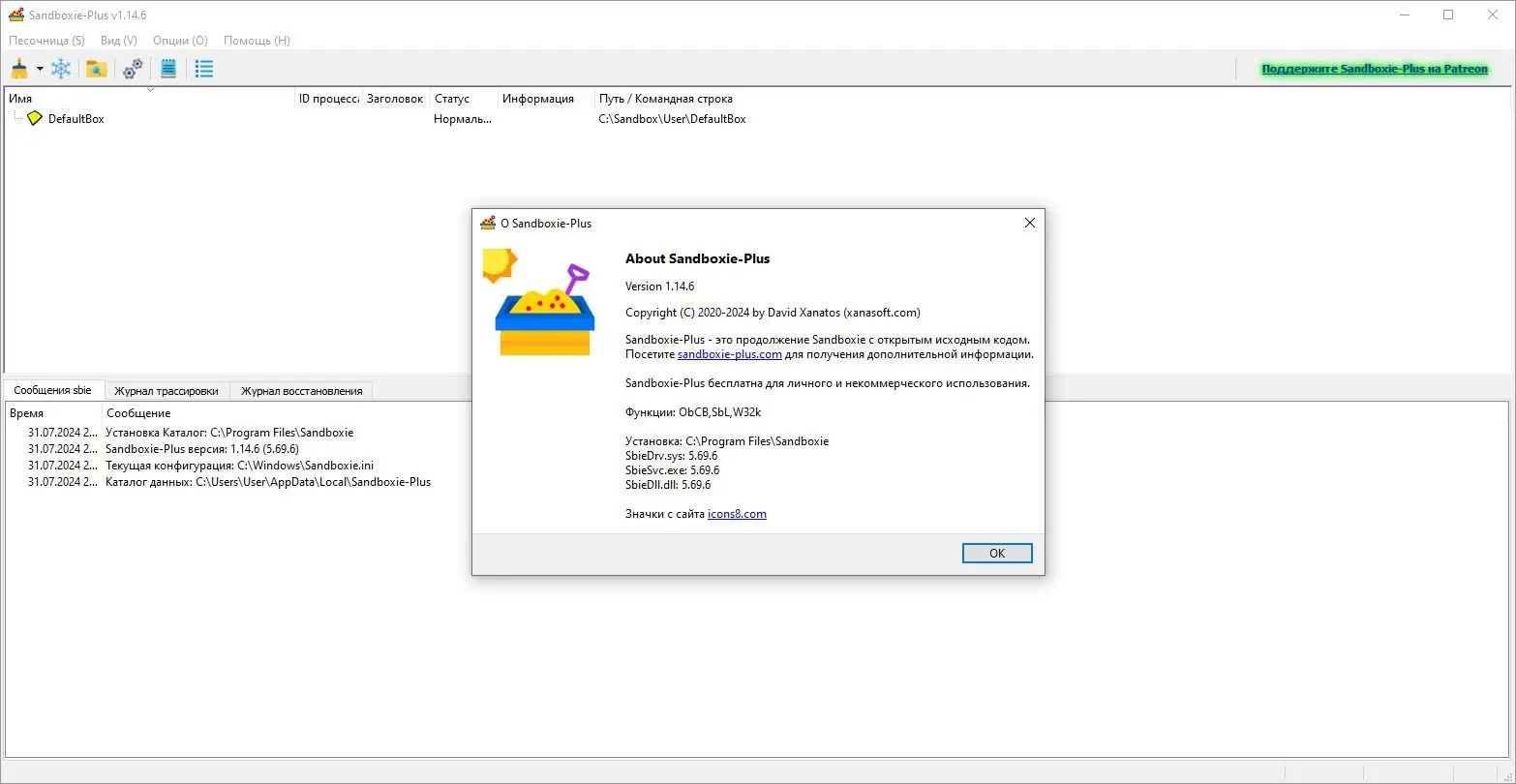
Task: Sort by Путь / Командная строка column header
Action: click(x=666, y=99)
